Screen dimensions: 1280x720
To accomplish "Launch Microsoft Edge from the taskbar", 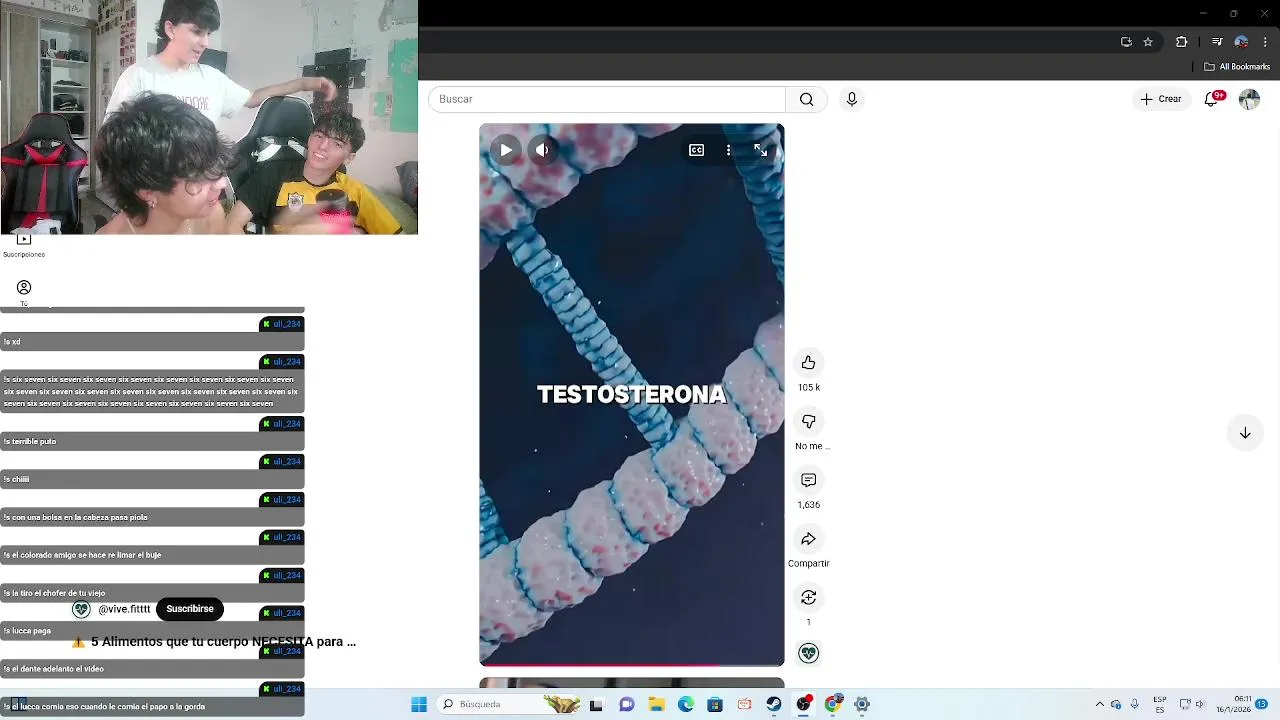I will tap(685, 704).
